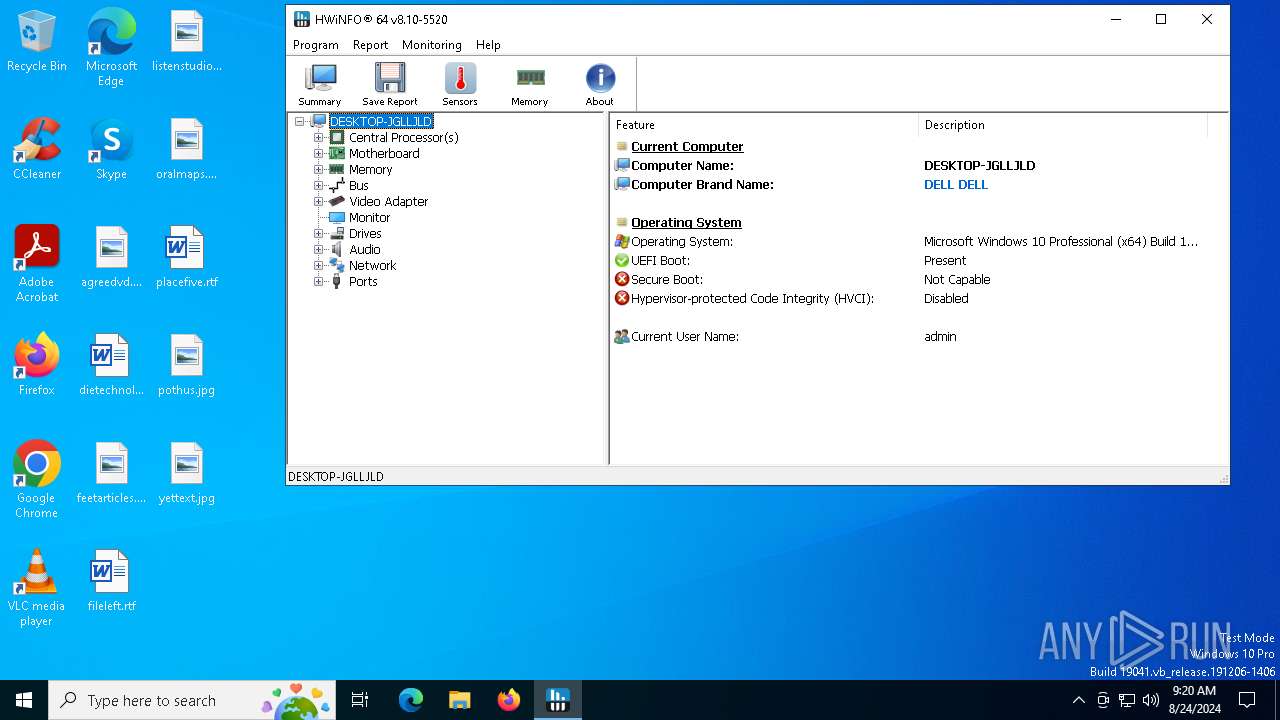Open the Memory toolbar icon
The image size is (1280, 720).
[x=530, y=84]
